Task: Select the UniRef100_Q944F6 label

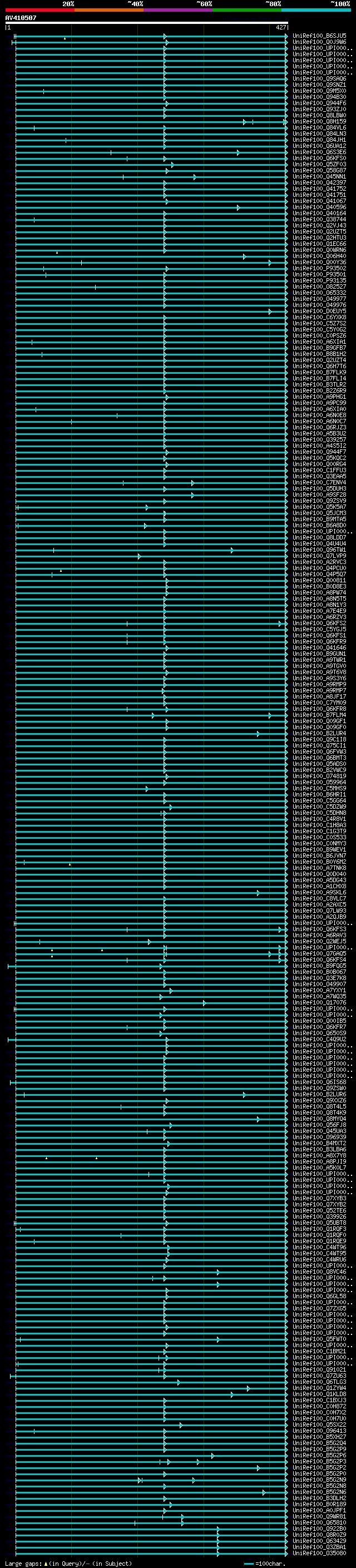Action: pos(319,103)
